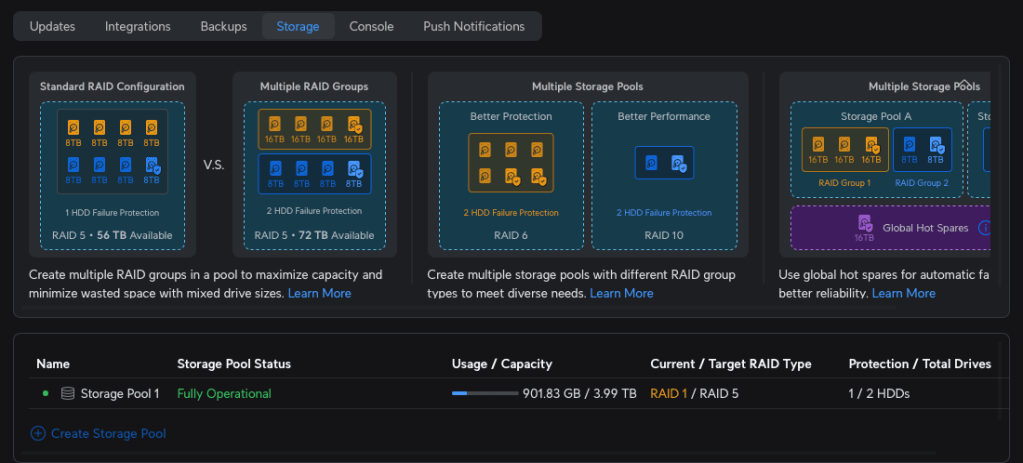Click the shielded 16TB drive in Multiple RAID Groups
Screen dimensions: 1023x463
click(x=354, y=124)
